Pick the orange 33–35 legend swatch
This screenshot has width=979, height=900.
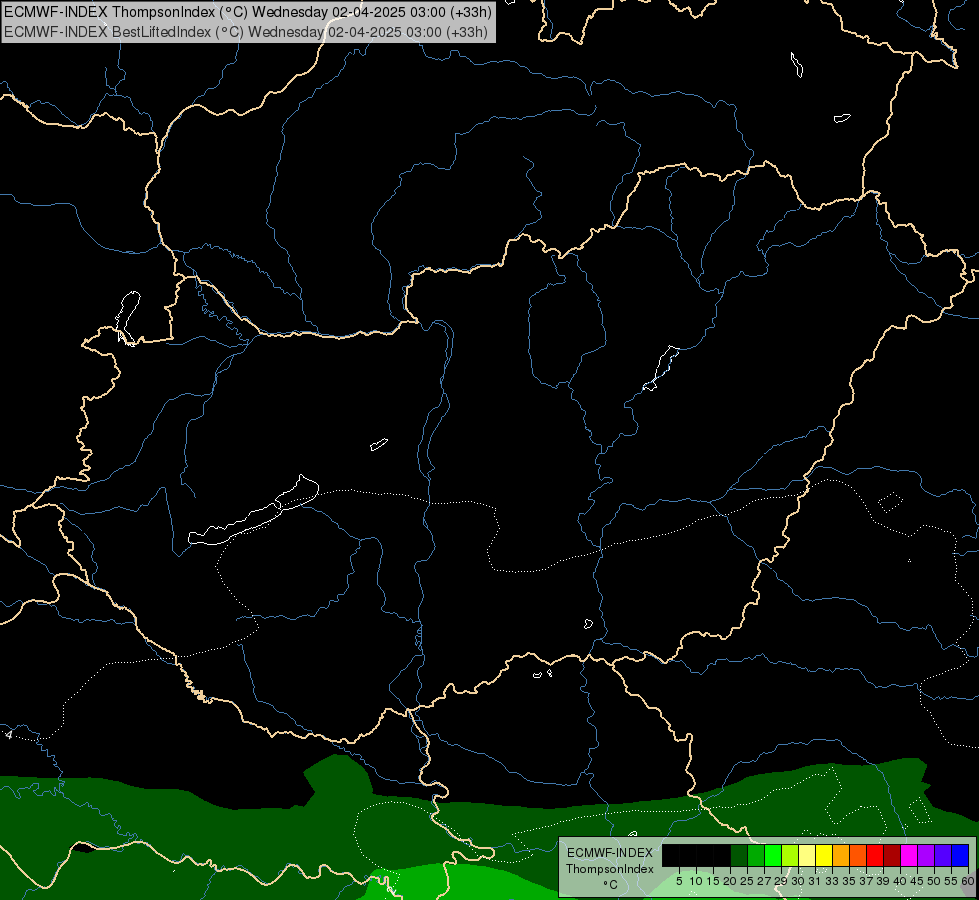coord(841,856)
